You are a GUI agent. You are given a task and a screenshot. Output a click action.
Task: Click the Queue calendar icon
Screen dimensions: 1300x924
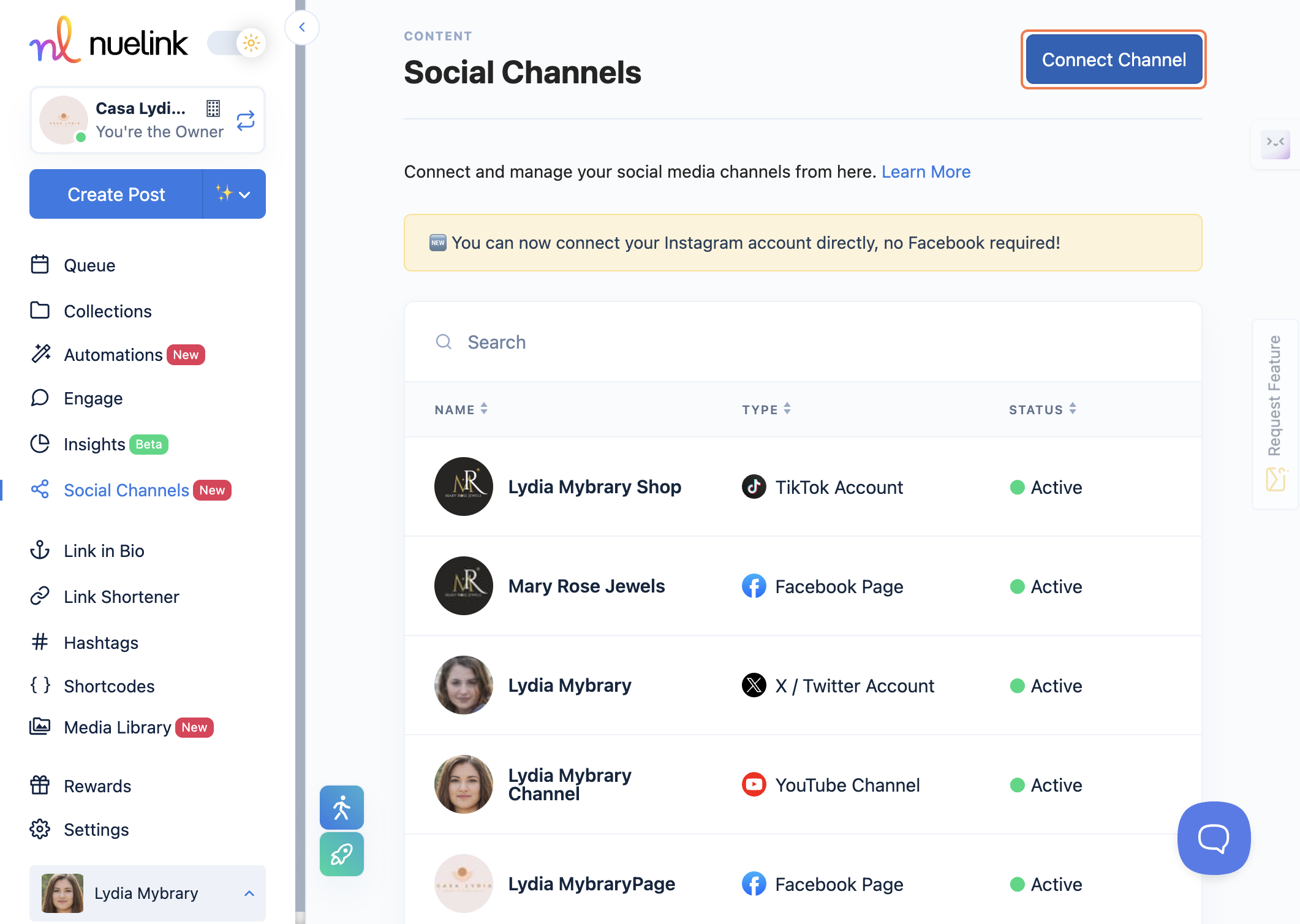[40, 265]
